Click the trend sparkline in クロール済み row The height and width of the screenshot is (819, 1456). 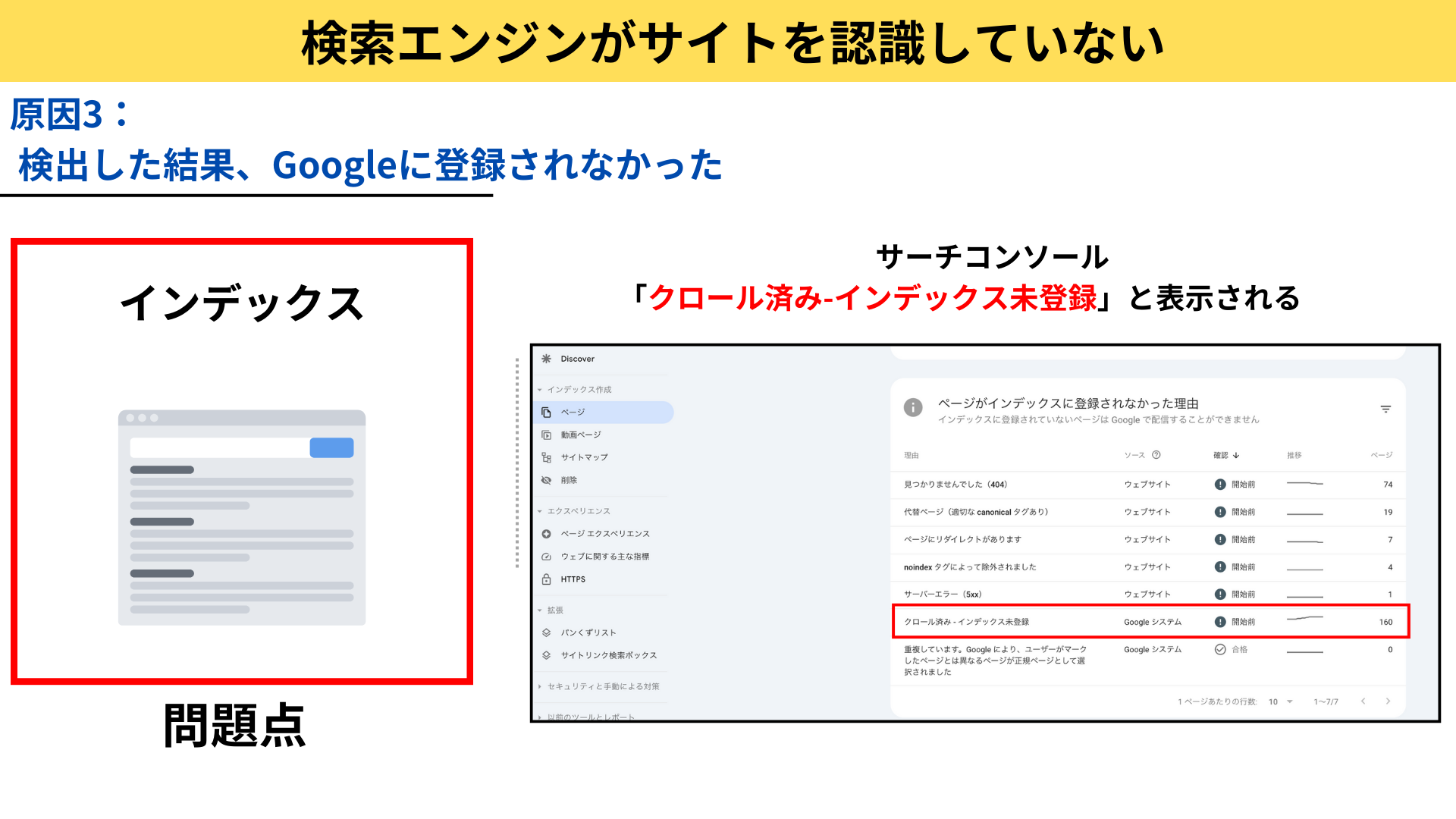pyautogui.click(x=1305, y=620)
